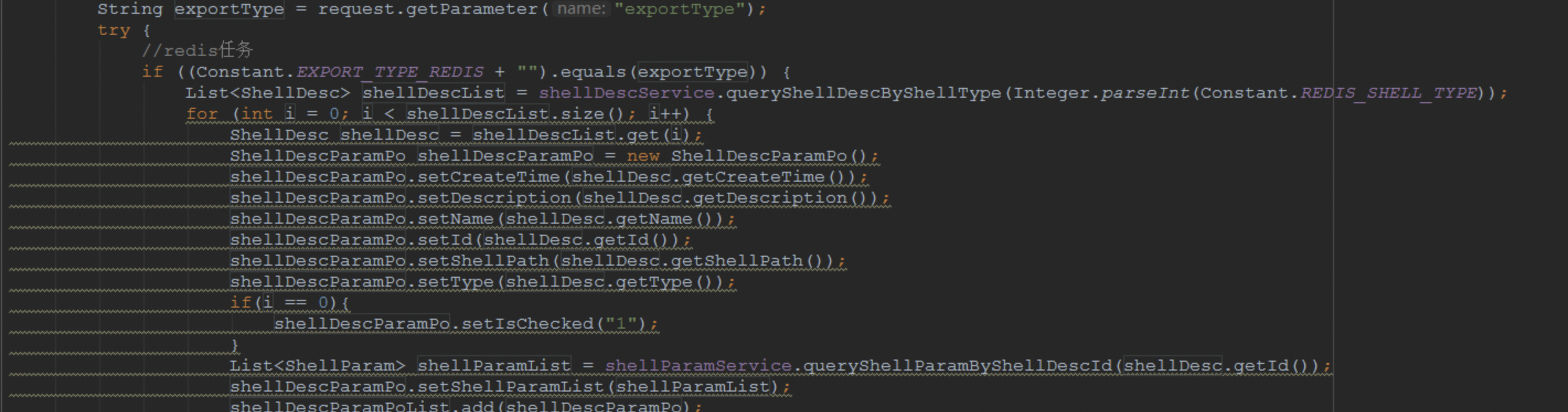The width and height of the screenshot is (1568, 412).
Task: Click the for loop keyword
Action: click(202, 114)
